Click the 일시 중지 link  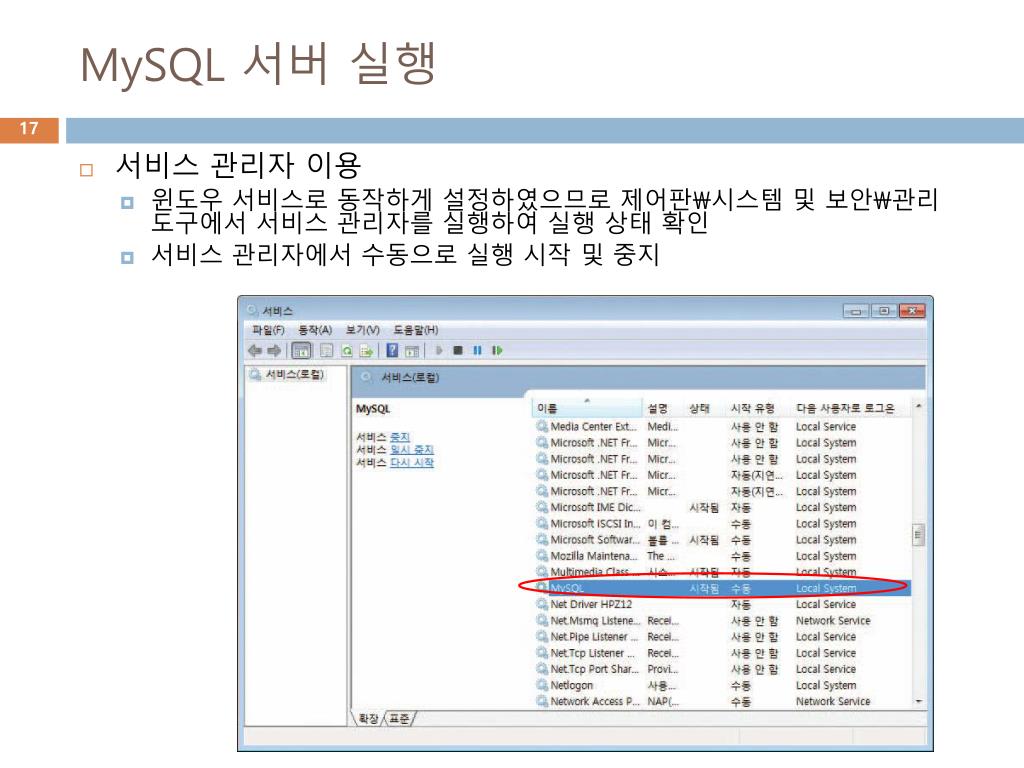tap(411, 449)
